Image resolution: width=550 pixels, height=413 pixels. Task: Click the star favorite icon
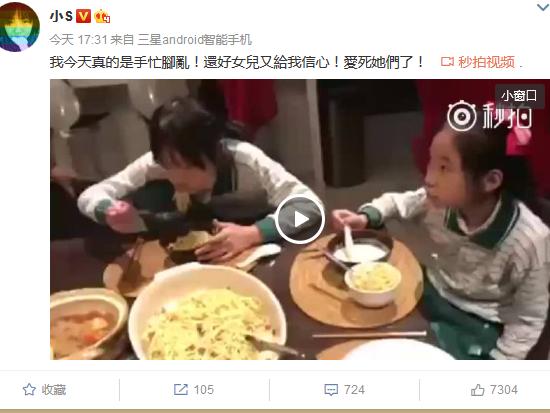pyautogui.click(x=29, y=389)
